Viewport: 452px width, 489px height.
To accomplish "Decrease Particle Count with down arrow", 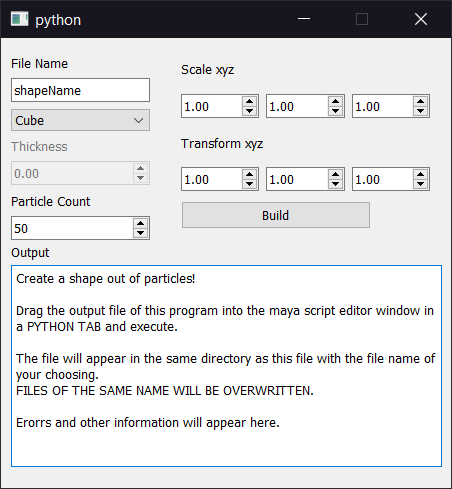I will (140, 233).
